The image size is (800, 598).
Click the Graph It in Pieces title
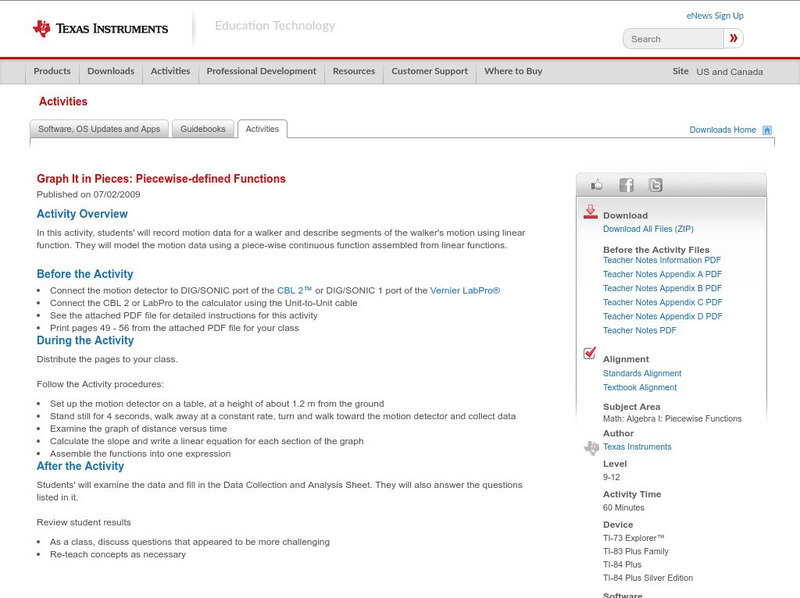[161, 179]
